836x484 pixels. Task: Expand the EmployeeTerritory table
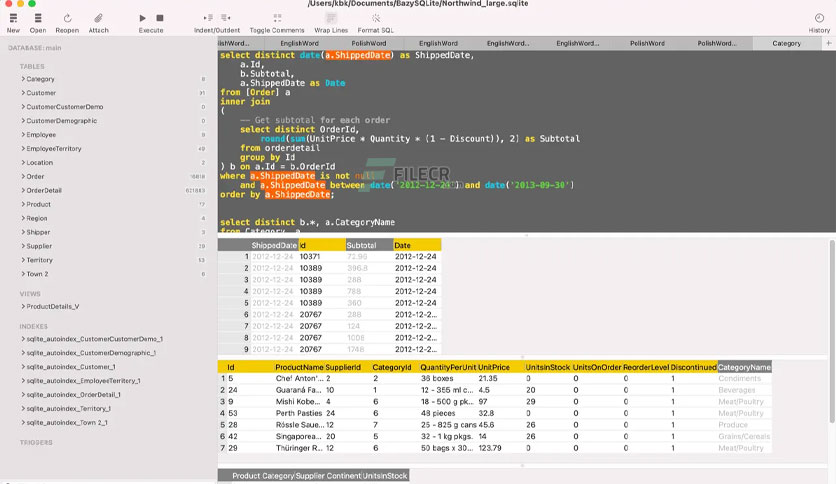[23, 149]
